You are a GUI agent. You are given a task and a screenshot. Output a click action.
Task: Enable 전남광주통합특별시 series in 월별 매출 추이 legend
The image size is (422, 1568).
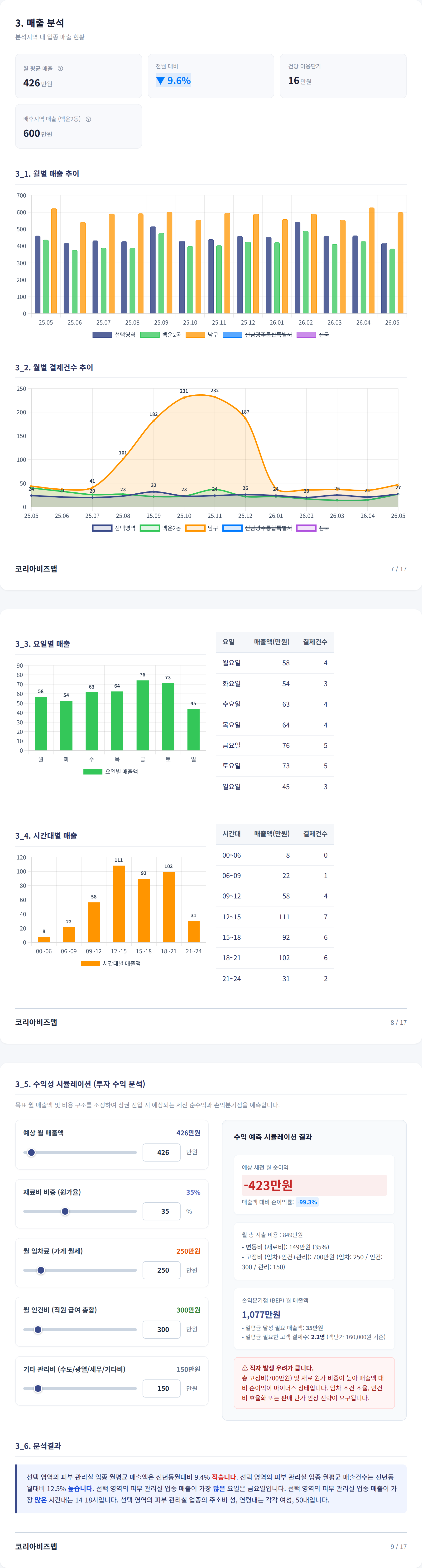(258, 335)
